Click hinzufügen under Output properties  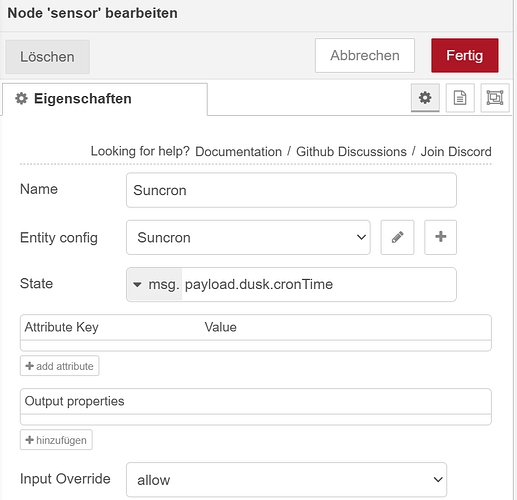click(x=56, y=440)
